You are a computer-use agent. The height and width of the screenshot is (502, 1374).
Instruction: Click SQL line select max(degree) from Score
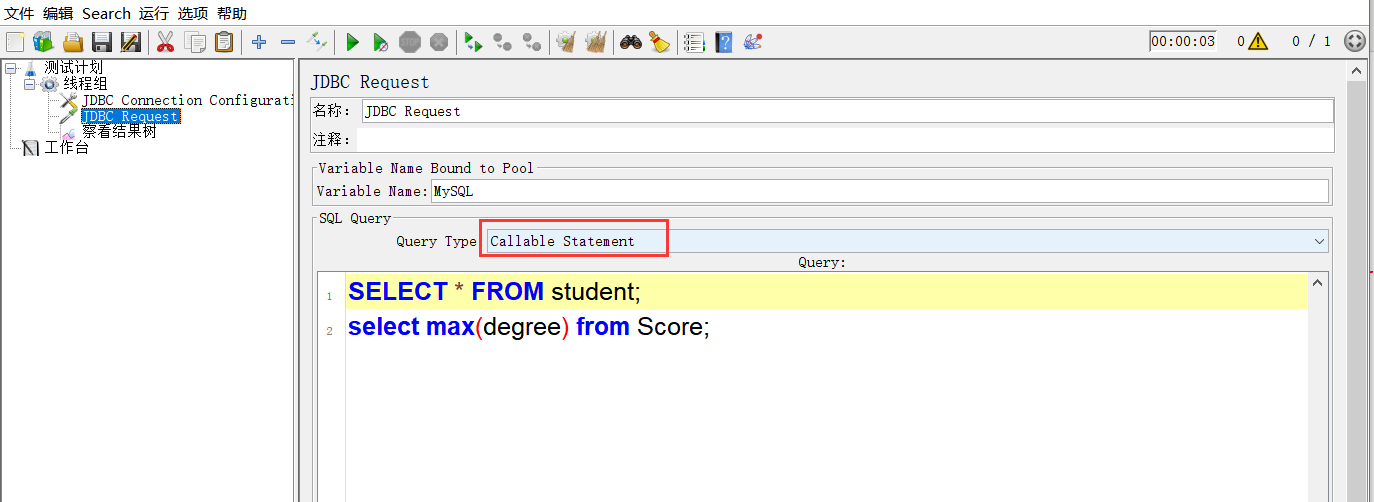tap(529, 327)
